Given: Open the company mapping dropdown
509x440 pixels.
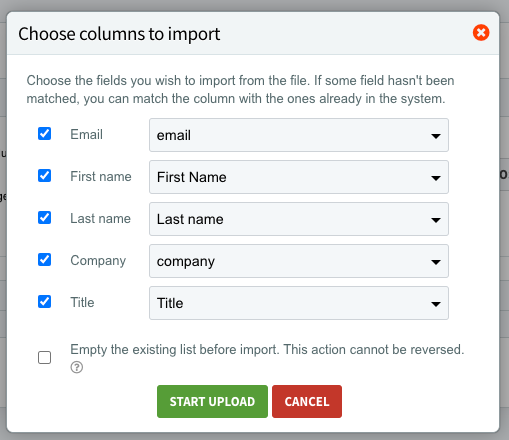Looking at the screenshot, I should [299, 261].
